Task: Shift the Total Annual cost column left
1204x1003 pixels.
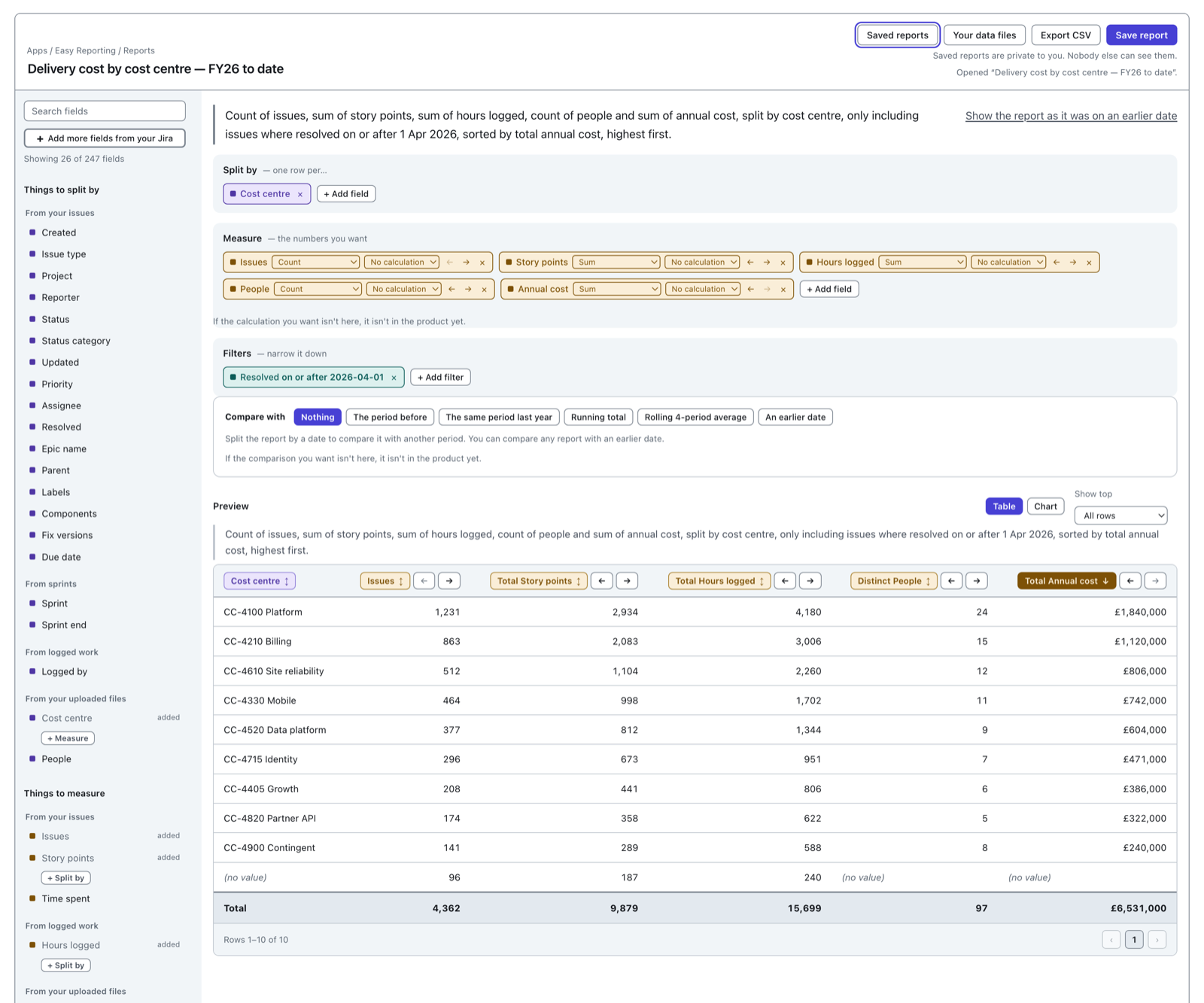Action: click(1130, 581)
